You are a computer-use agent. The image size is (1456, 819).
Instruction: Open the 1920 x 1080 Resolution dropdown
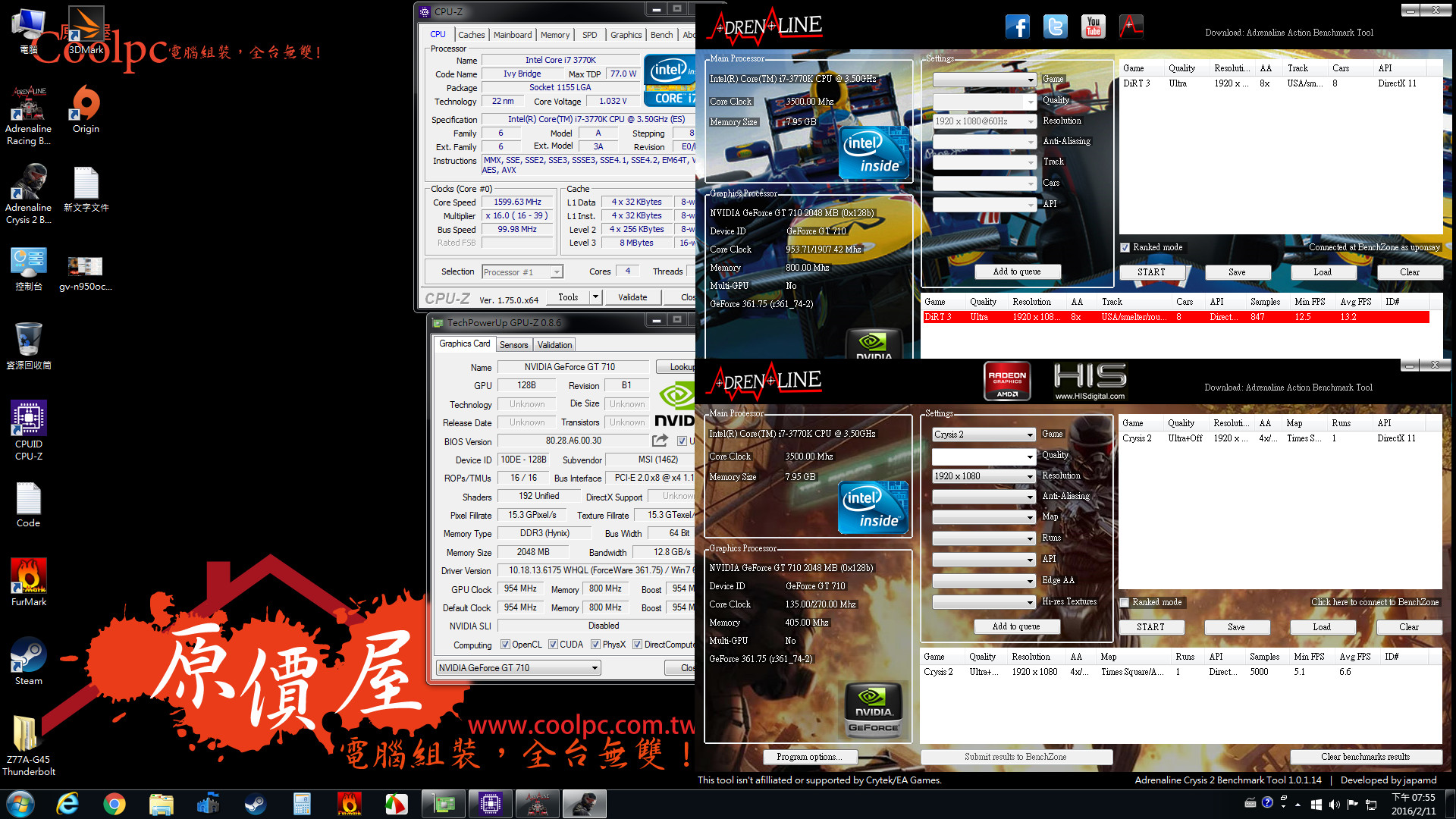click(984, 476)
